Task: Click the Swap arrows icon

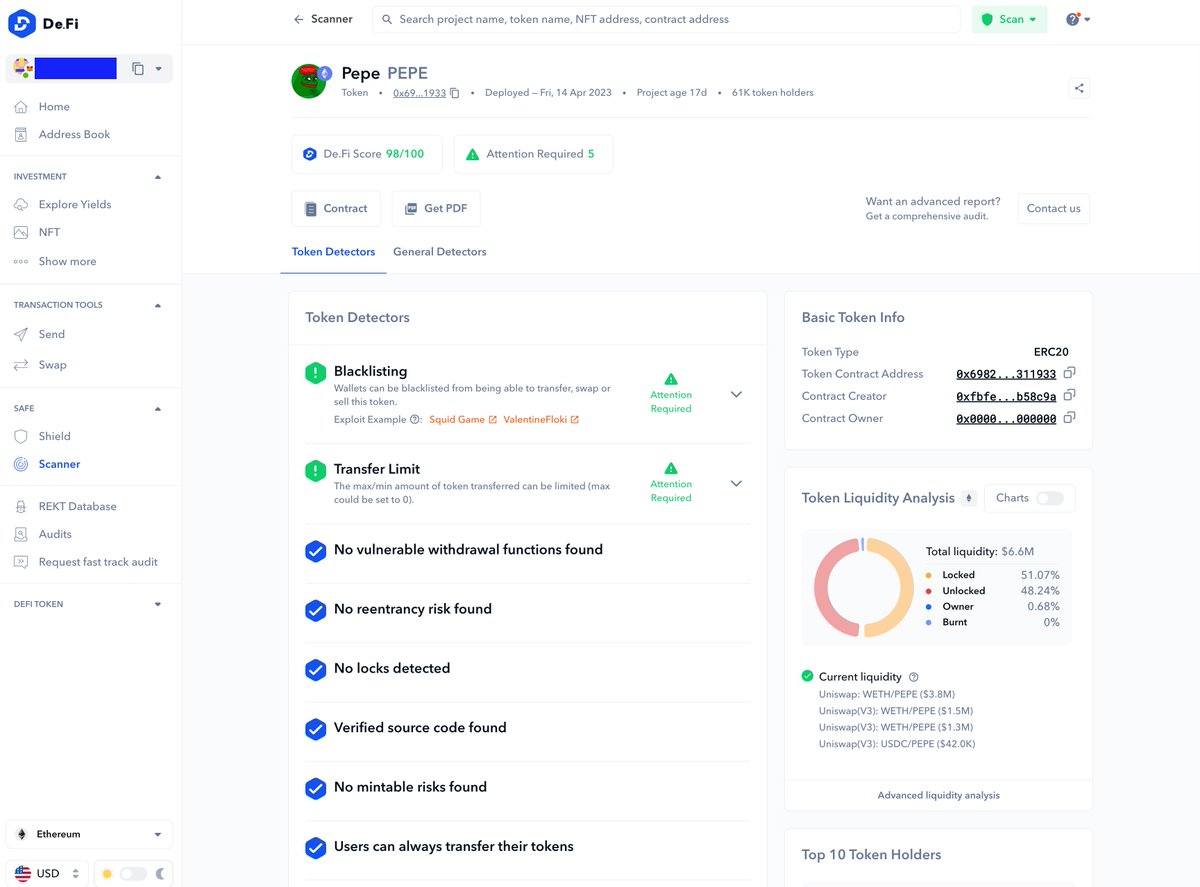Action: 21,365
